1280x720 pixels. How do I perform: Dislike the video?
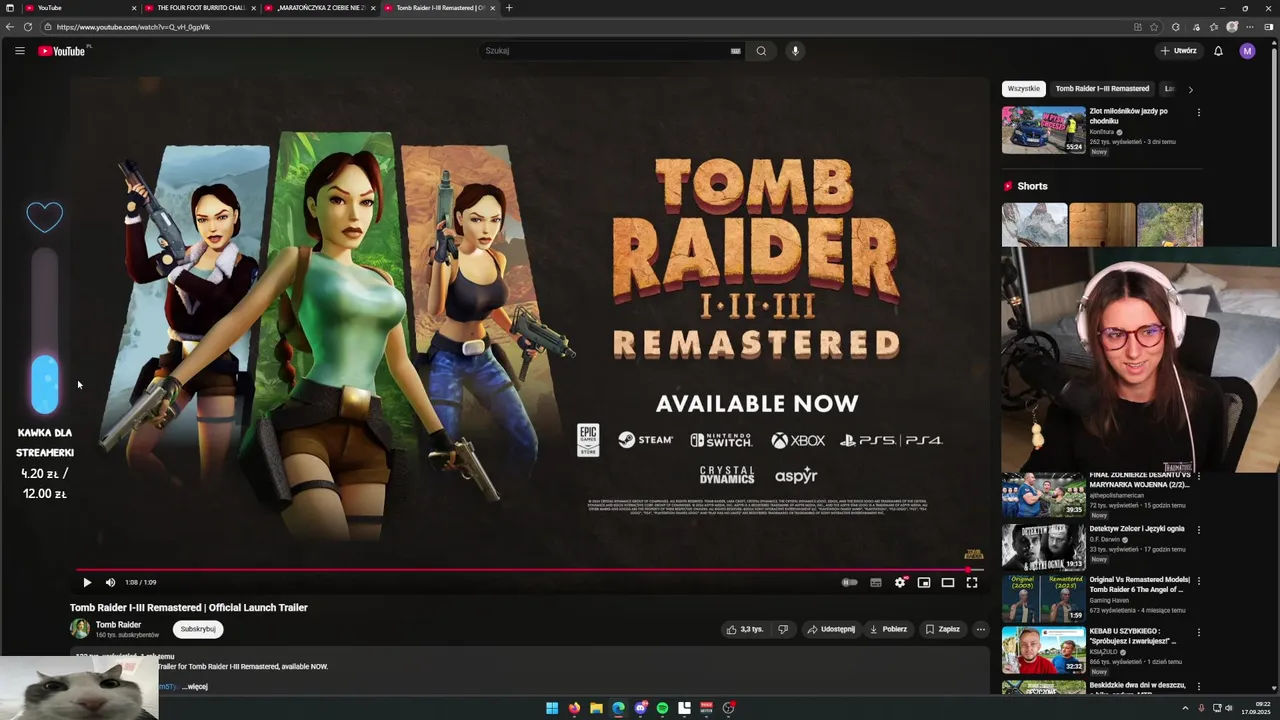783,629
